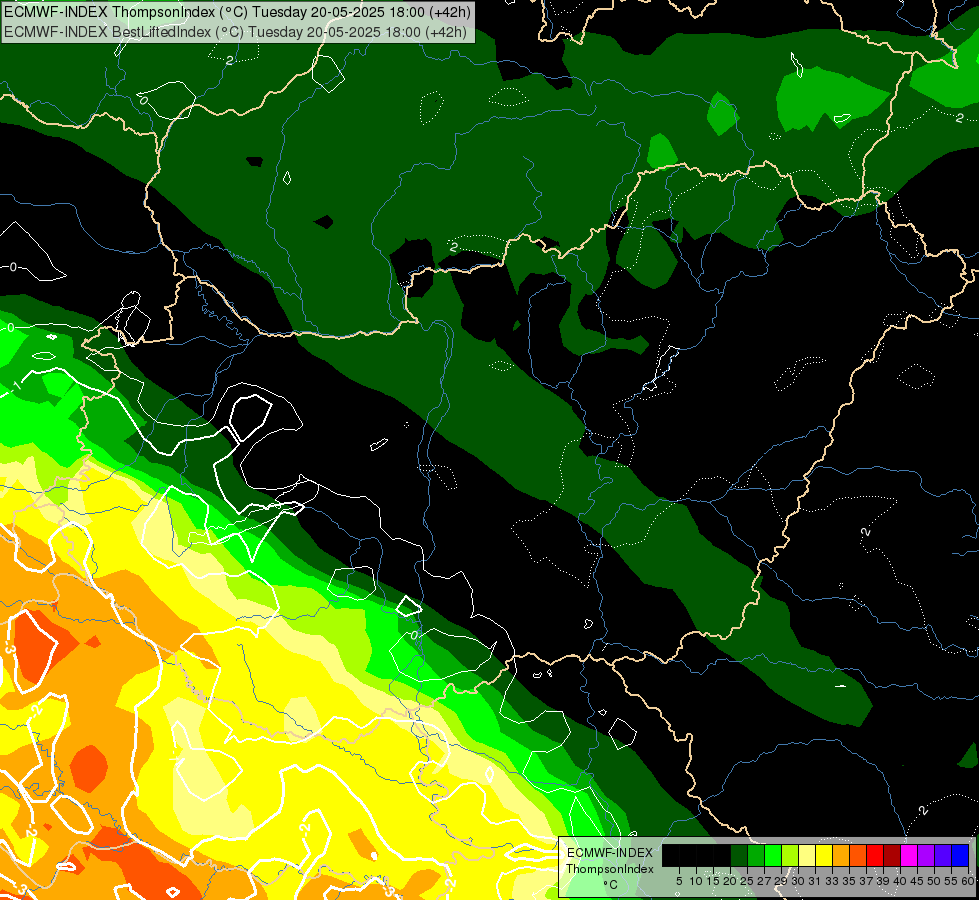Screen dimensions: 979x900
Task: Click the red 37-39 legend swatch
Action: 875,856
